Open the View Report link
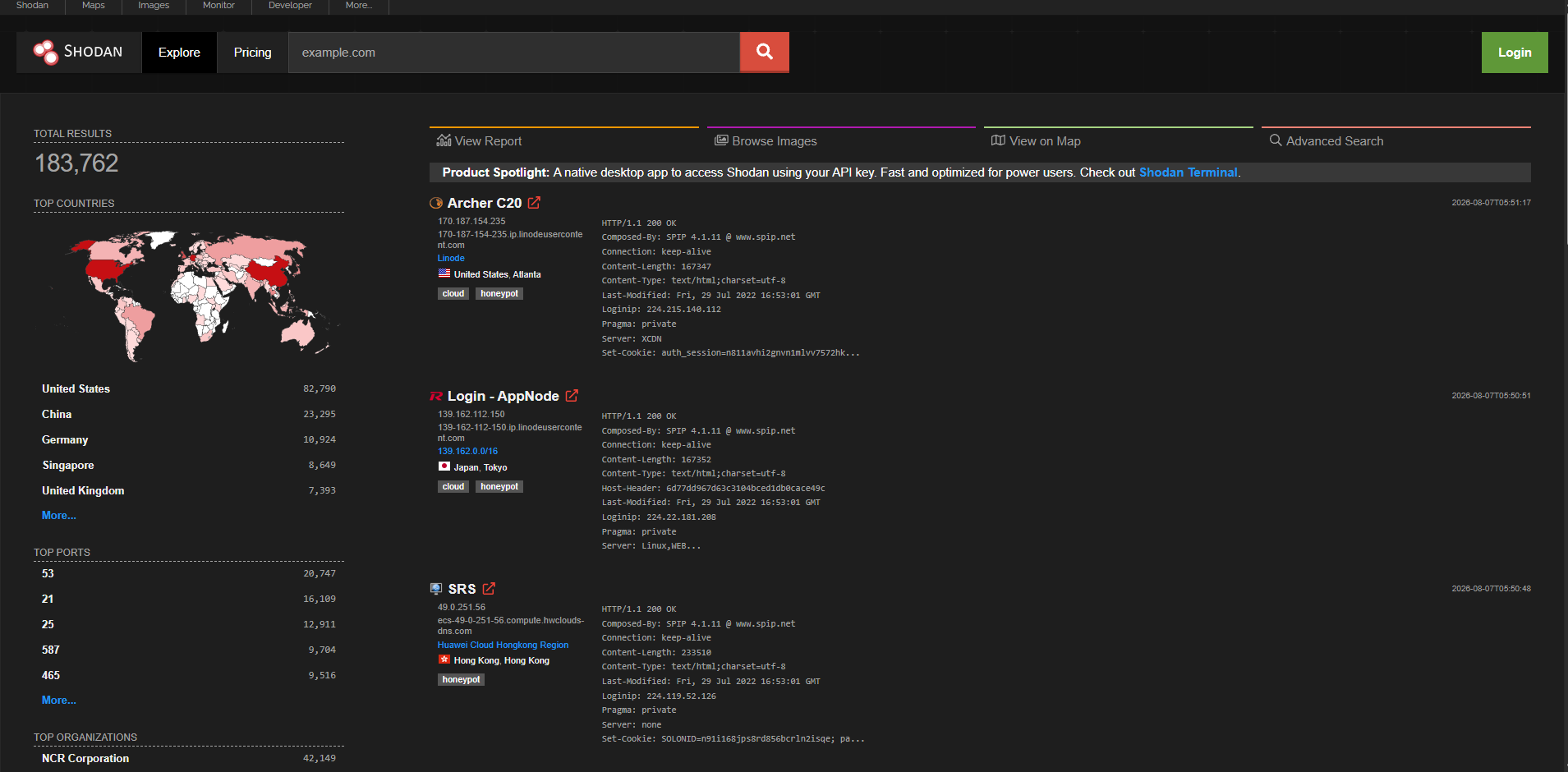1568x772 pixels. (488, 141)
